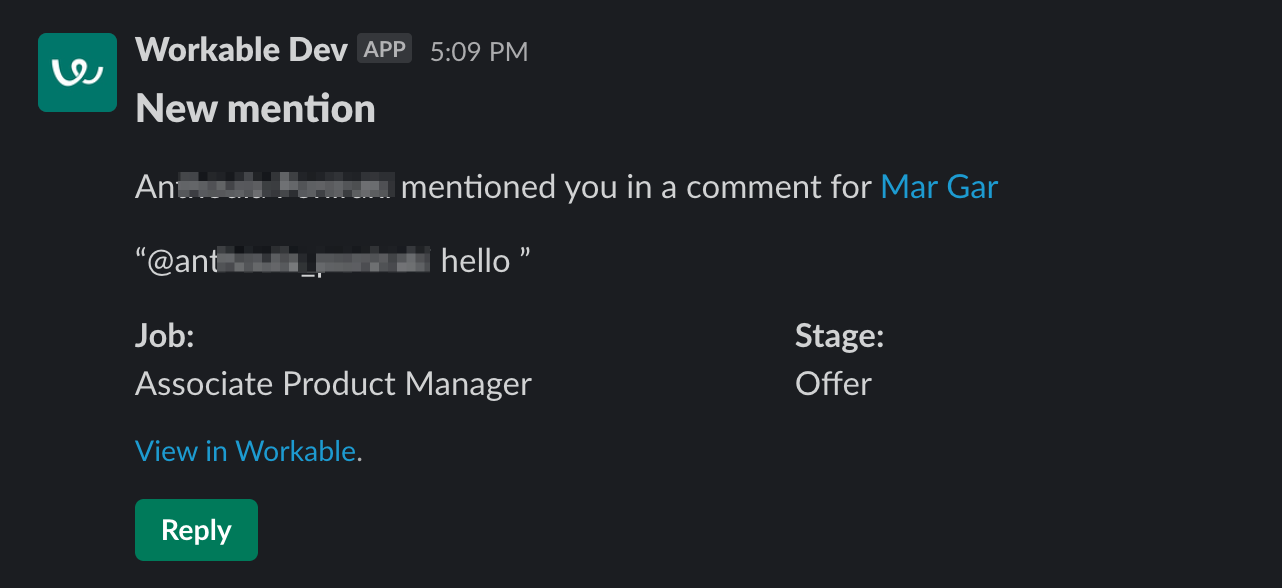The image size is (1282, 588).
Task: Click the Stage: field label
Action: coord(840,336)
